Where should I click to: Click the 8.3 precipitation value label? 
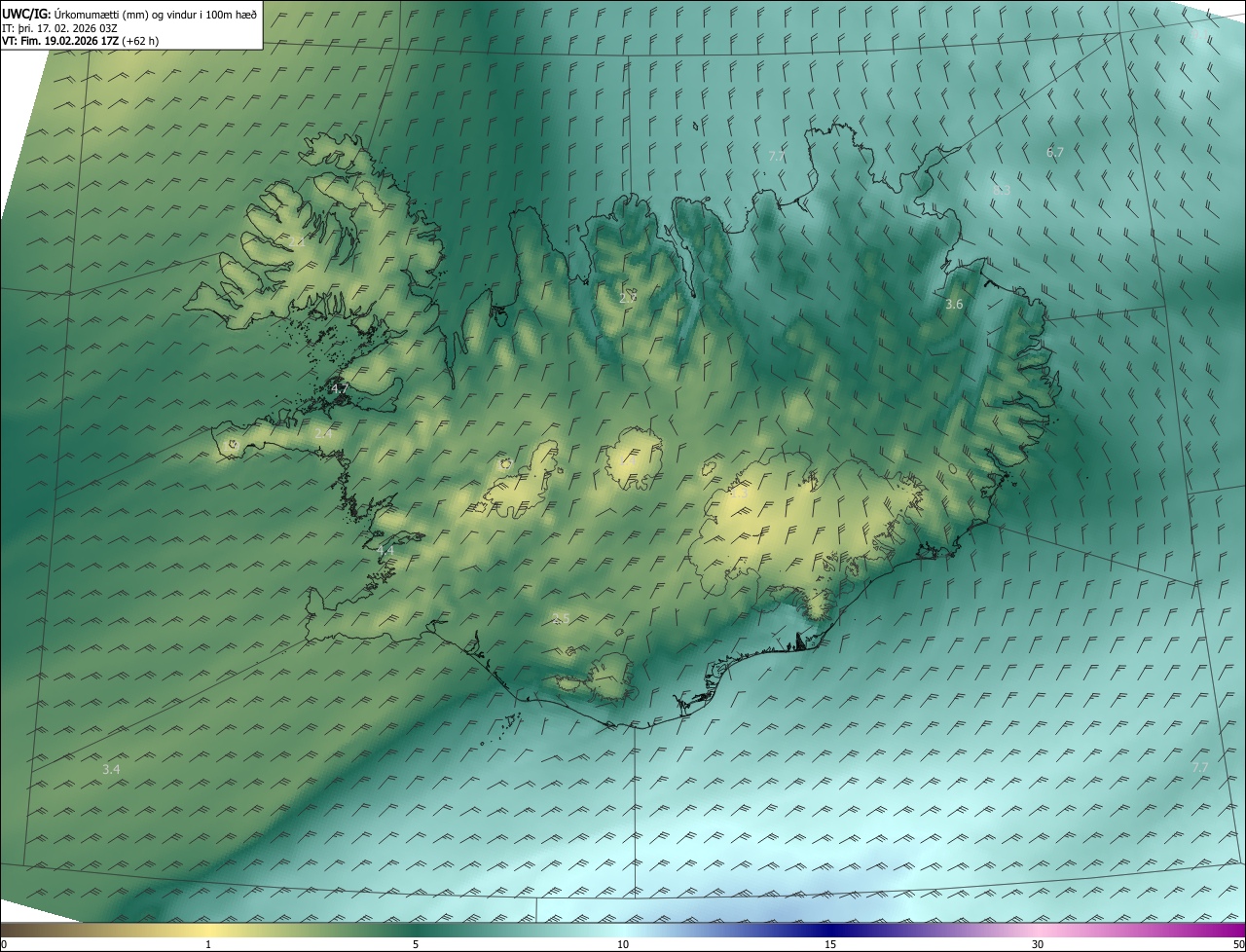(x=1002, y=190)
